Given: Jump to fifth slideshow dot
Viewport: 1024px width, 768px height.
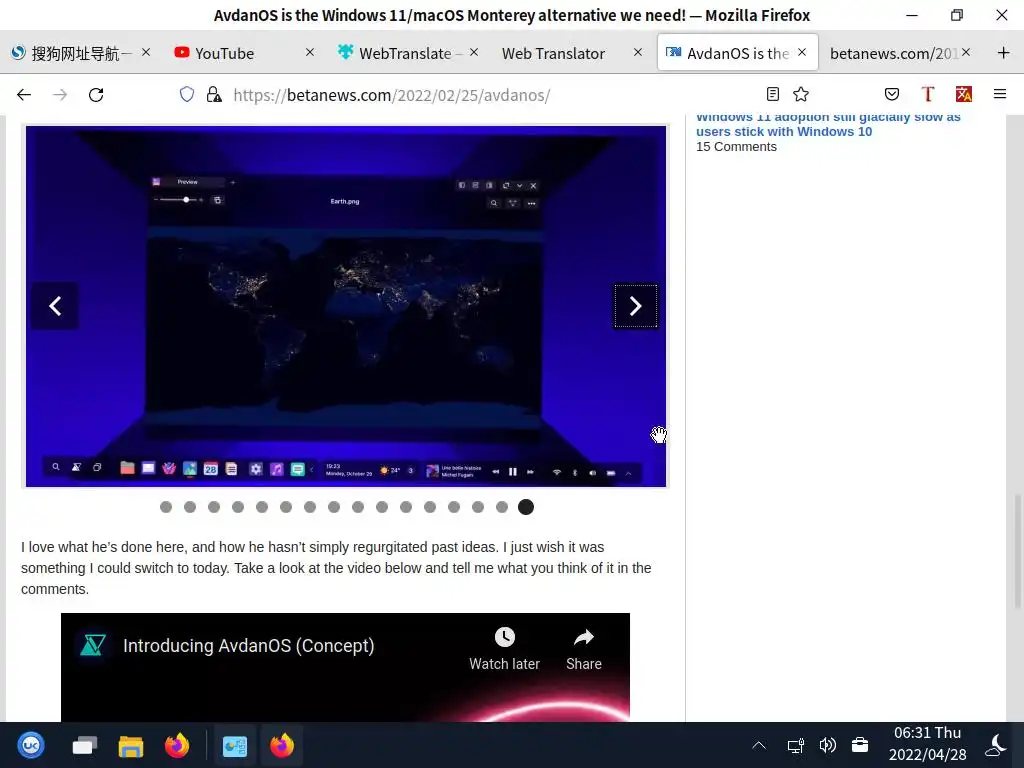Looking at the screenshot, I should tap(262, 507).
